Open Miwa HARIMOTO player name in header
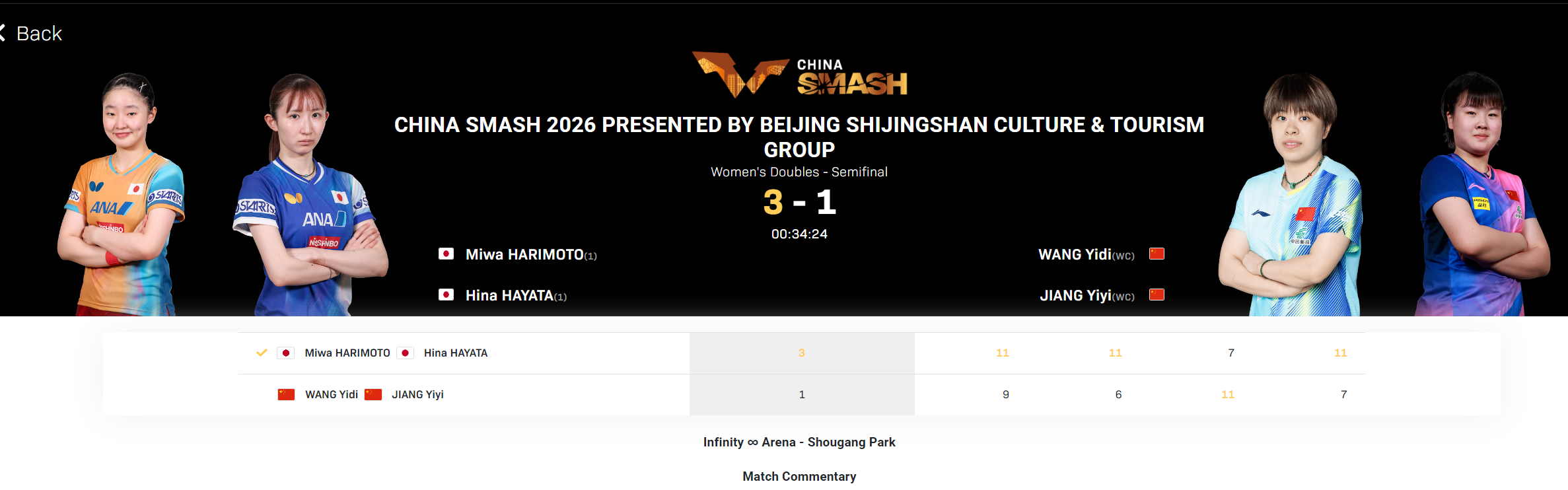Screen dimensions: 1568x490 pyautogui.click(x=524, y=254)
